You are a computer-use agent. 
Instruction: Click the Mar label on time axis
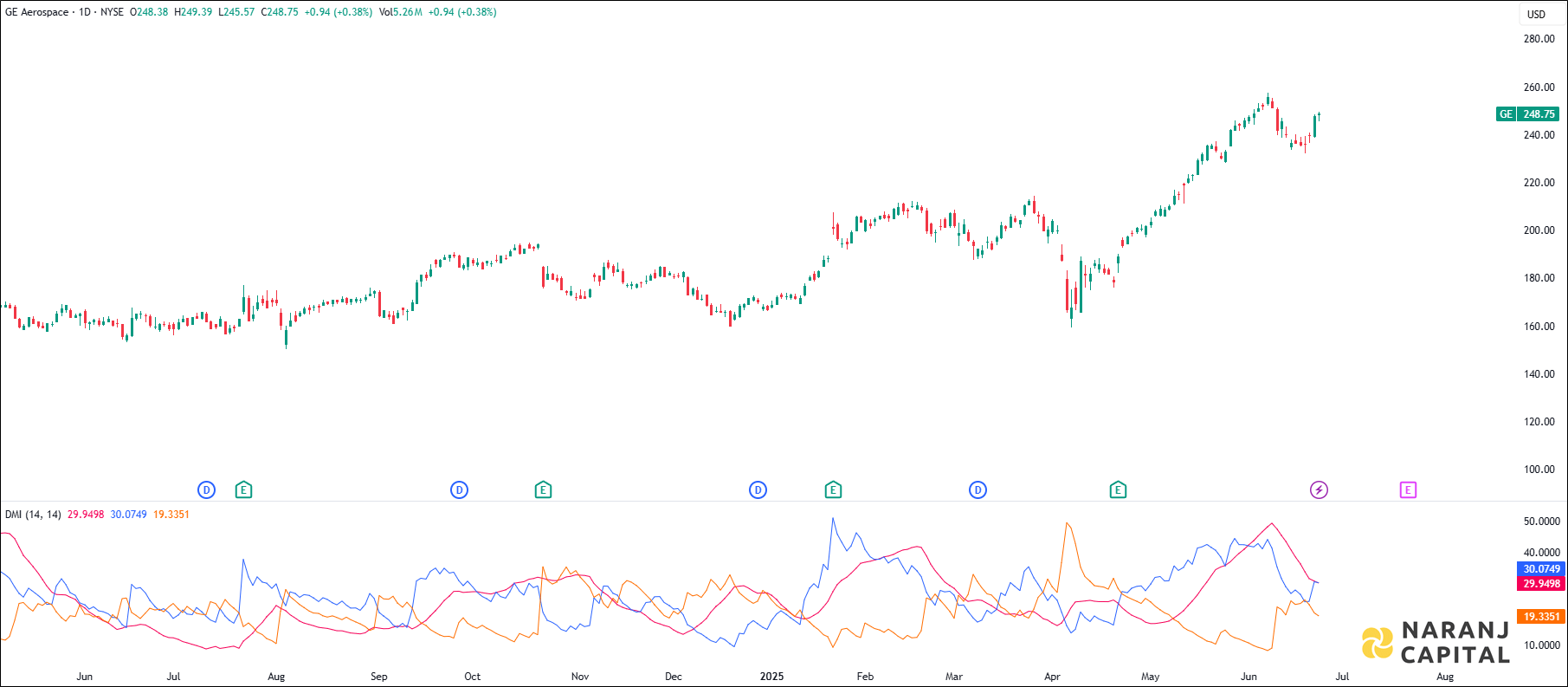pos(954,677)
